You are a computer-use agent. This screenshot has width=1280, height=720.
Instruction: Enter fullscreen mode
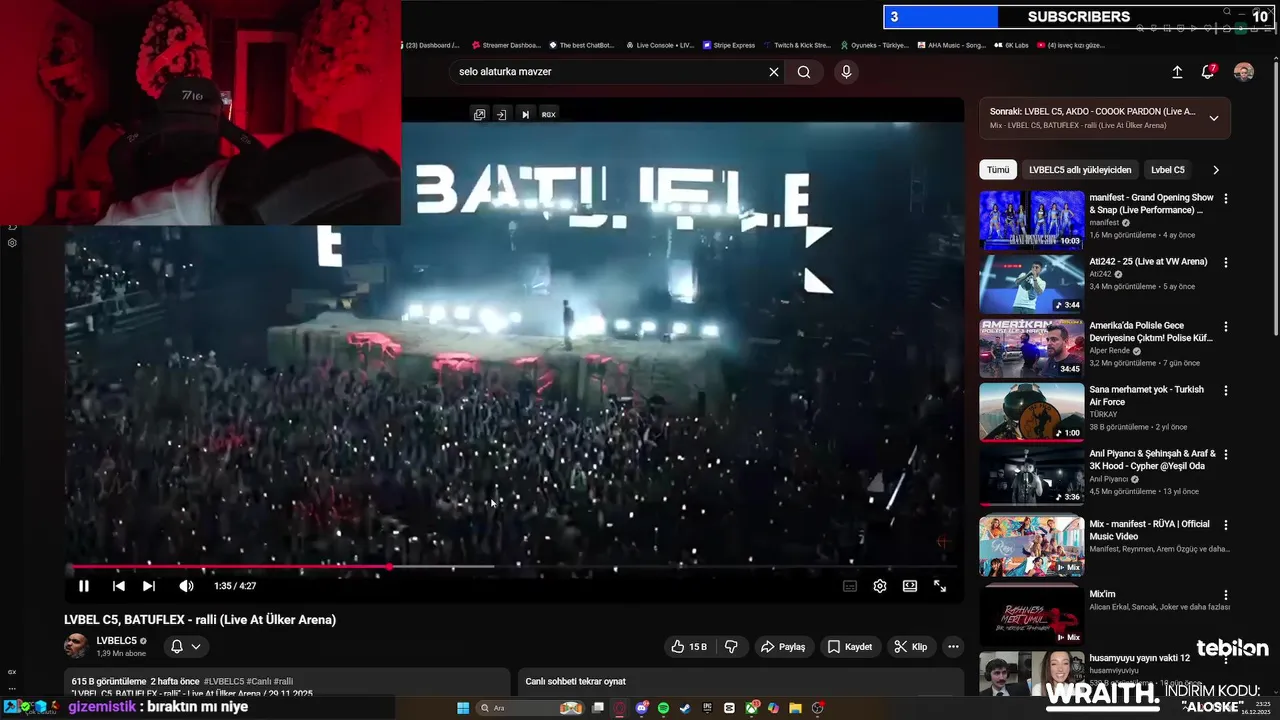940,586
